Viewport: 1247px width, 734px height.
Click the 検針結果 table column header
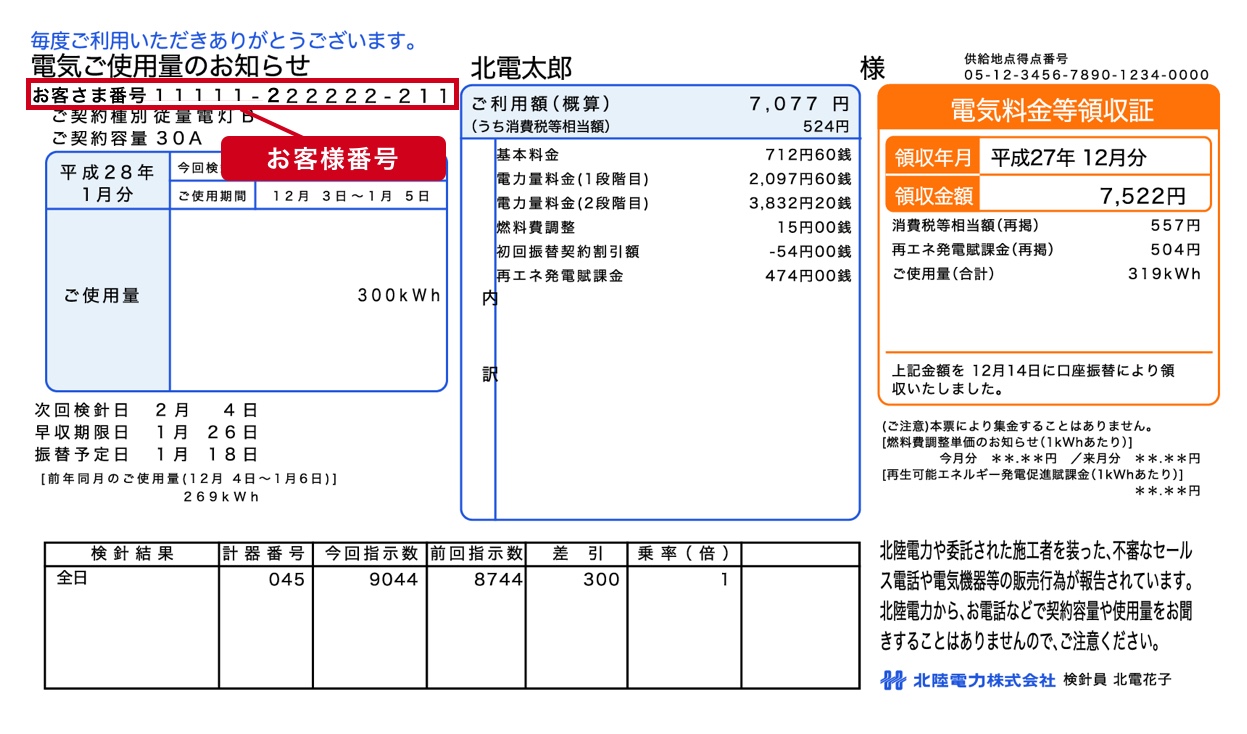[x=131, y=554]
